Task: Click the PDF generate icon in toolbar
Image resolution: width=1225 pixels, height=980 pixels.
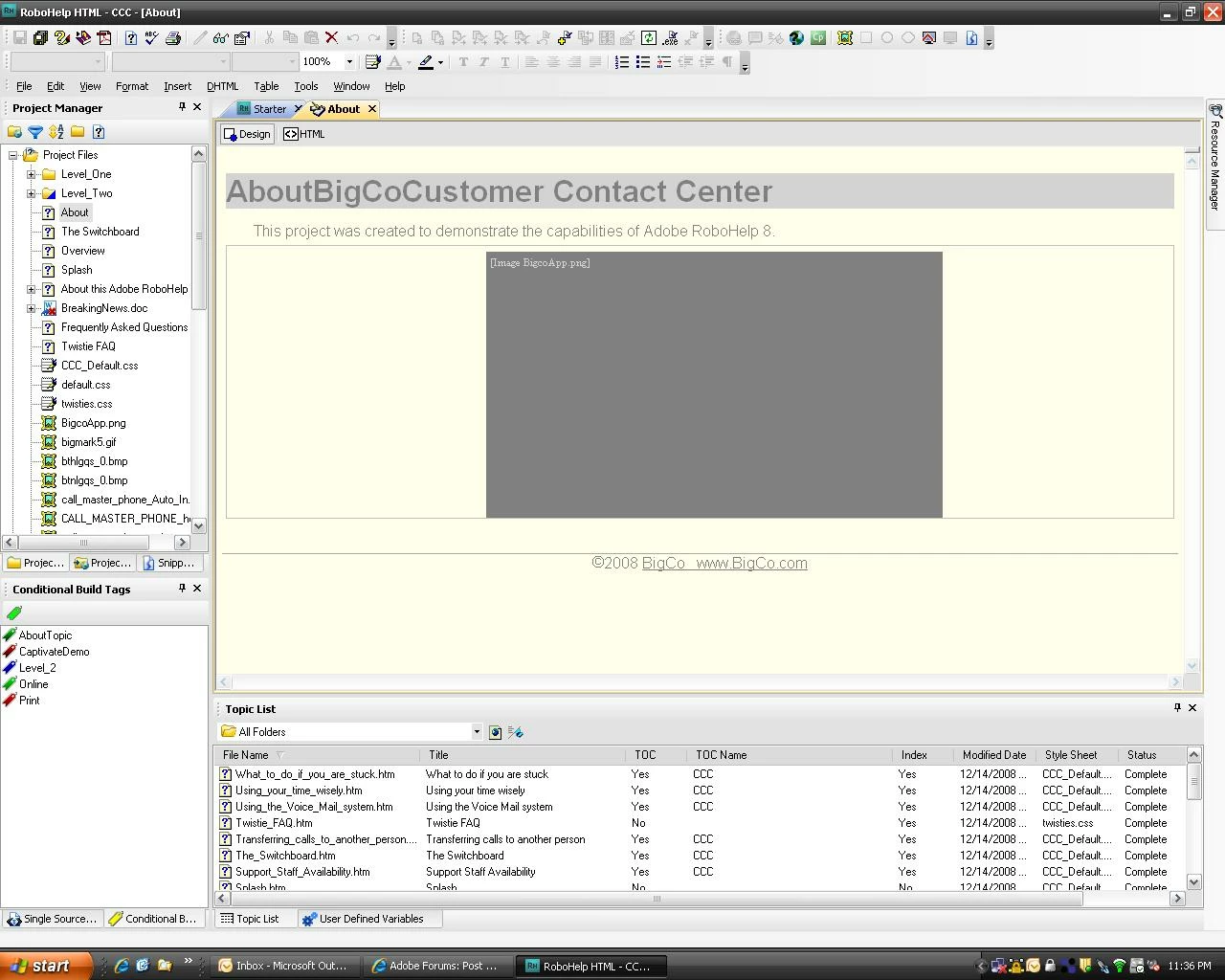Action: tap(104, 38)
